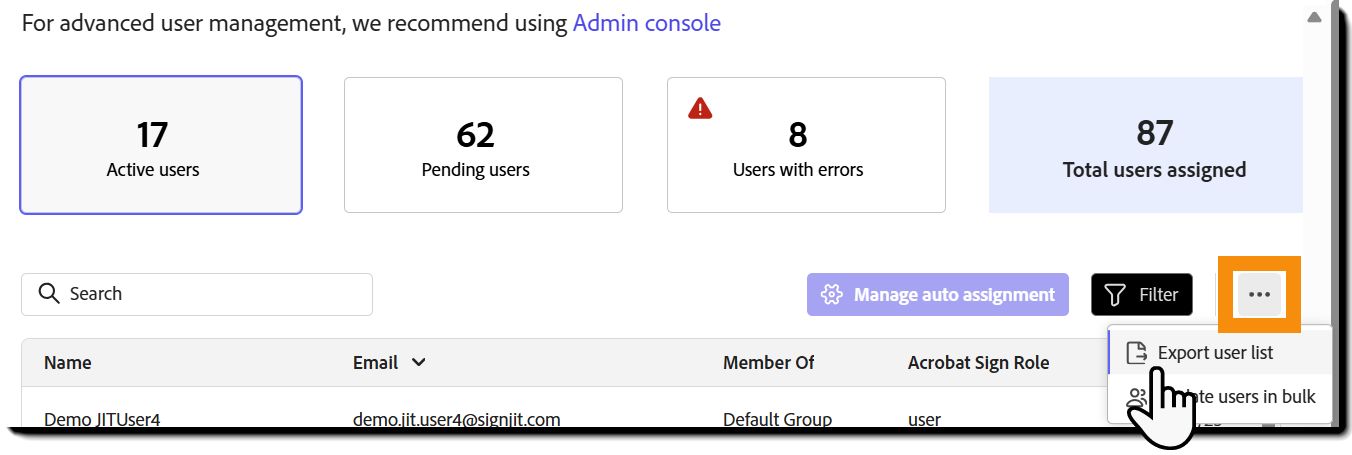
Task: Select the 87 Total users assigned card
Action: pyautogui.click(x=1145, y=145)
